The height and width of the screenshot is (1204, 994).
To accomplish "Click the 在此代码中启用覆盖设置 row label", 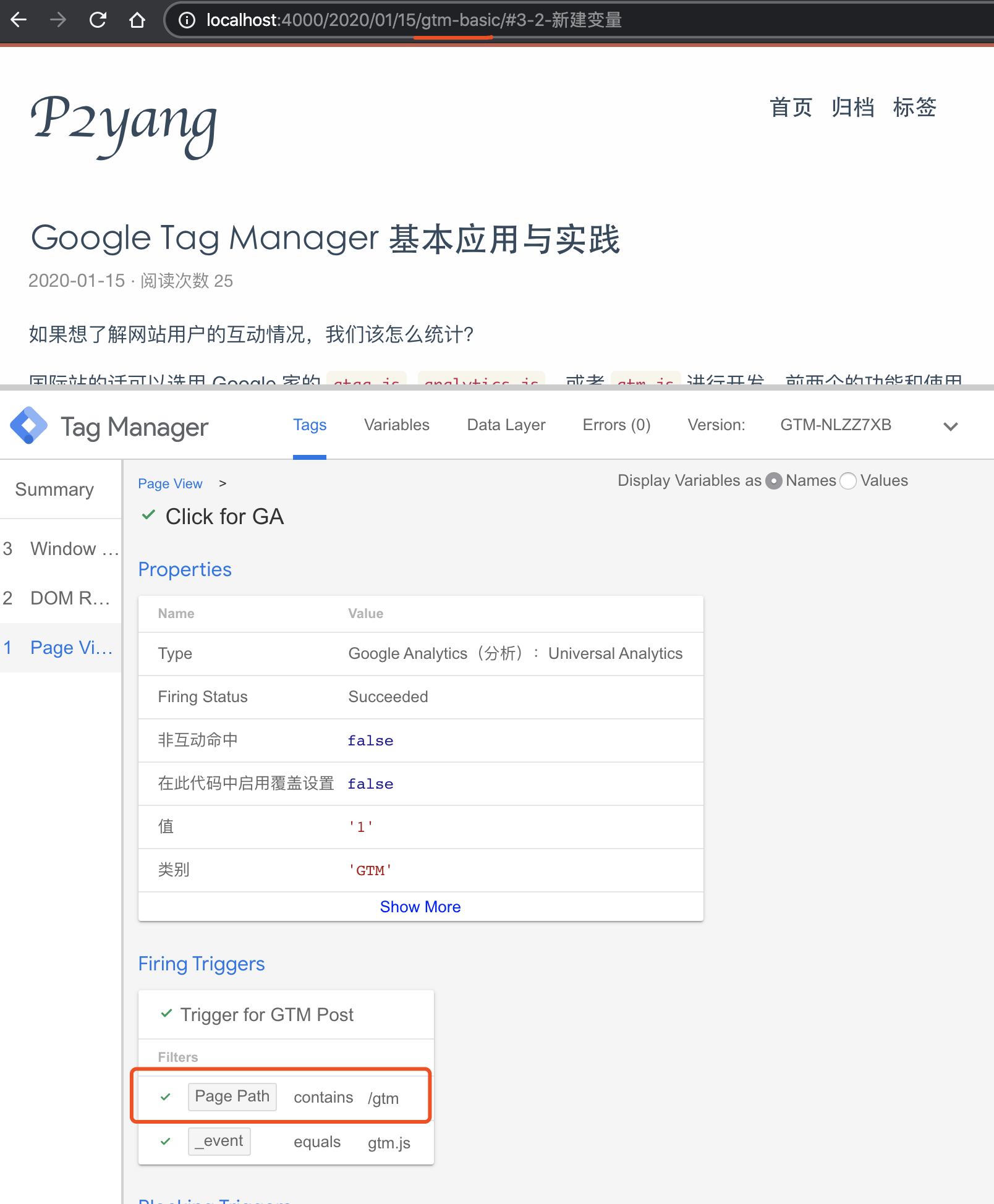I will 246,784.
